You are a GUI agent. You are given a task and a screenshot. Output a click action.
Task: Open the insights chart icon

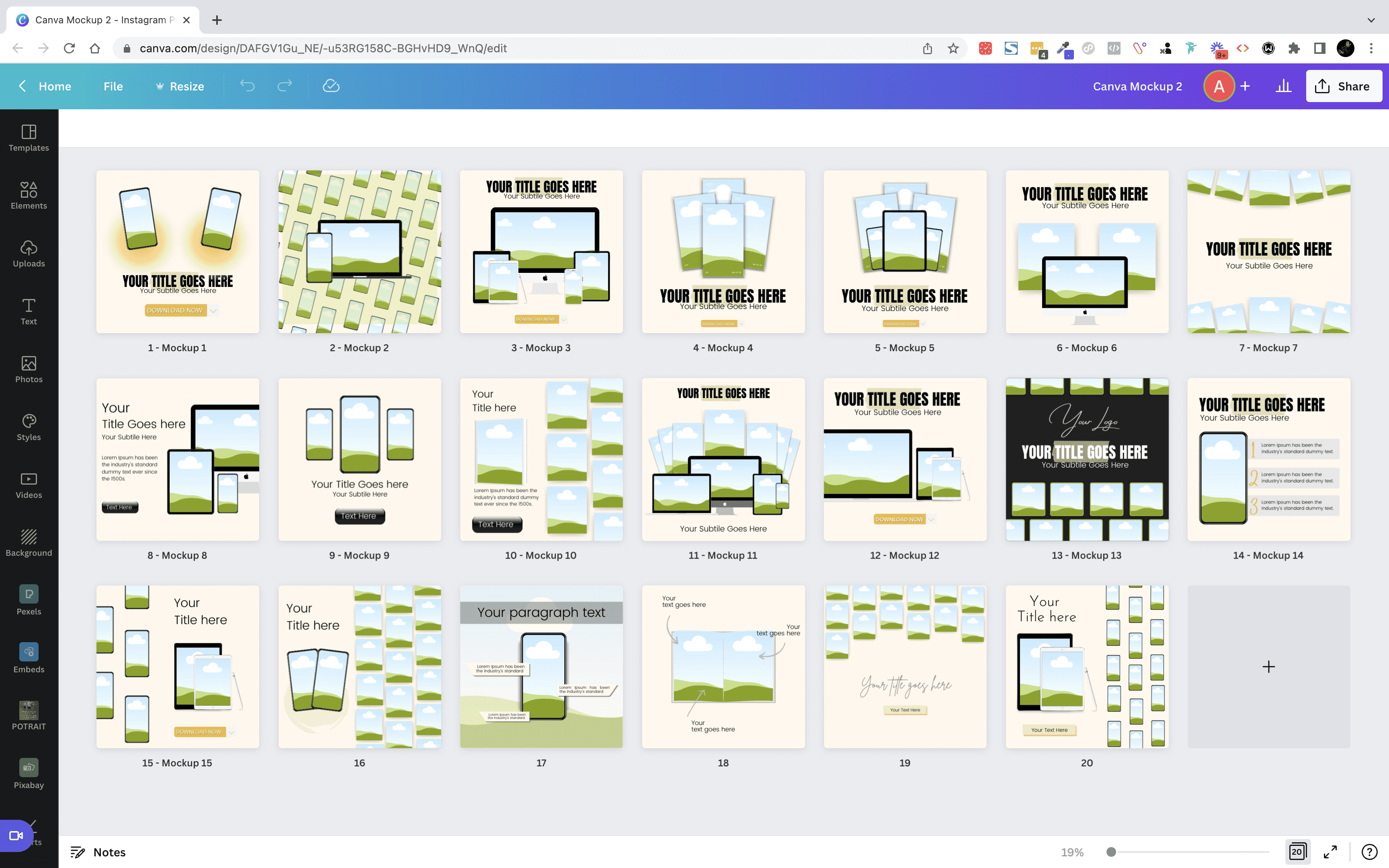click(x=1283, y=86)
